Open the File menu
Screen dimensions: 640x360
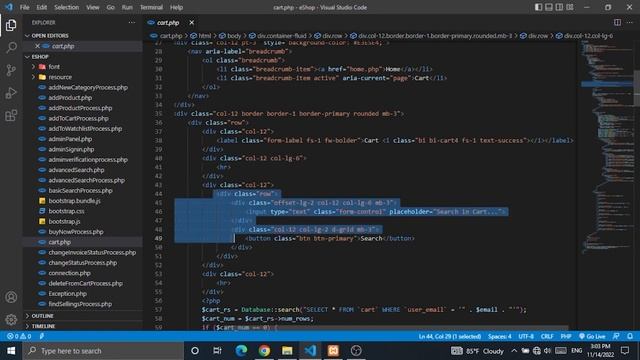click(24, 7)
